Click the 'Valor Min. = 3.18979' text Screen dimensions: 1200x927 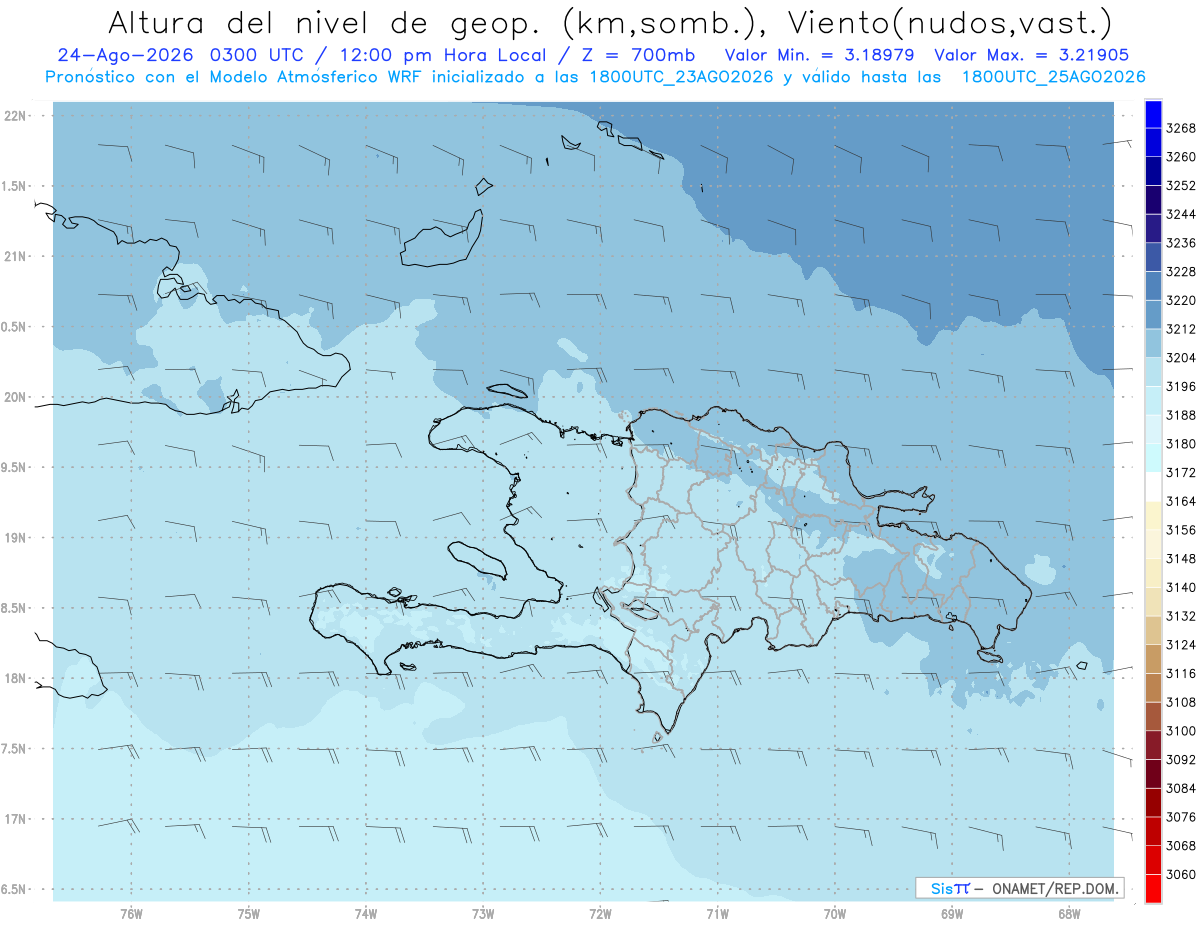coord(821,55)
